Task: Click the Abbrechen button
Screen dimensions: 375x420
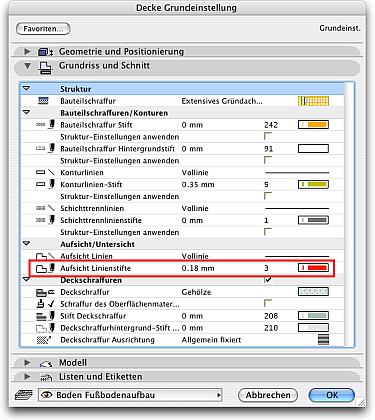Action: pyautogui.click(x=268, y=395)
